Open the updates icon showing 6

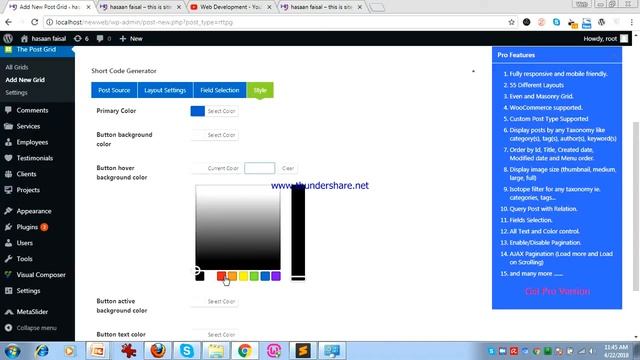point(81,38)
